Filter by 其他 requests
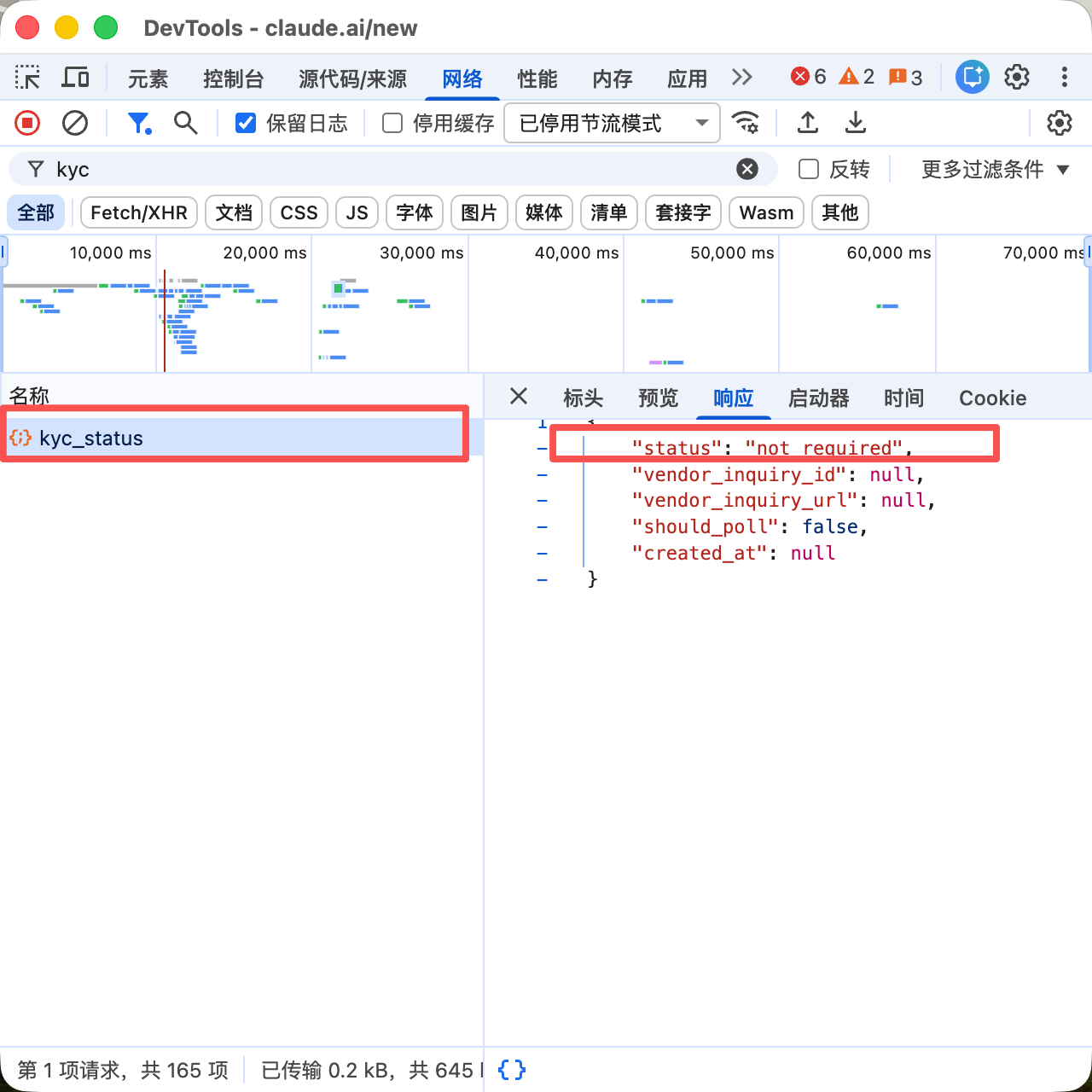 pos(840,212)
